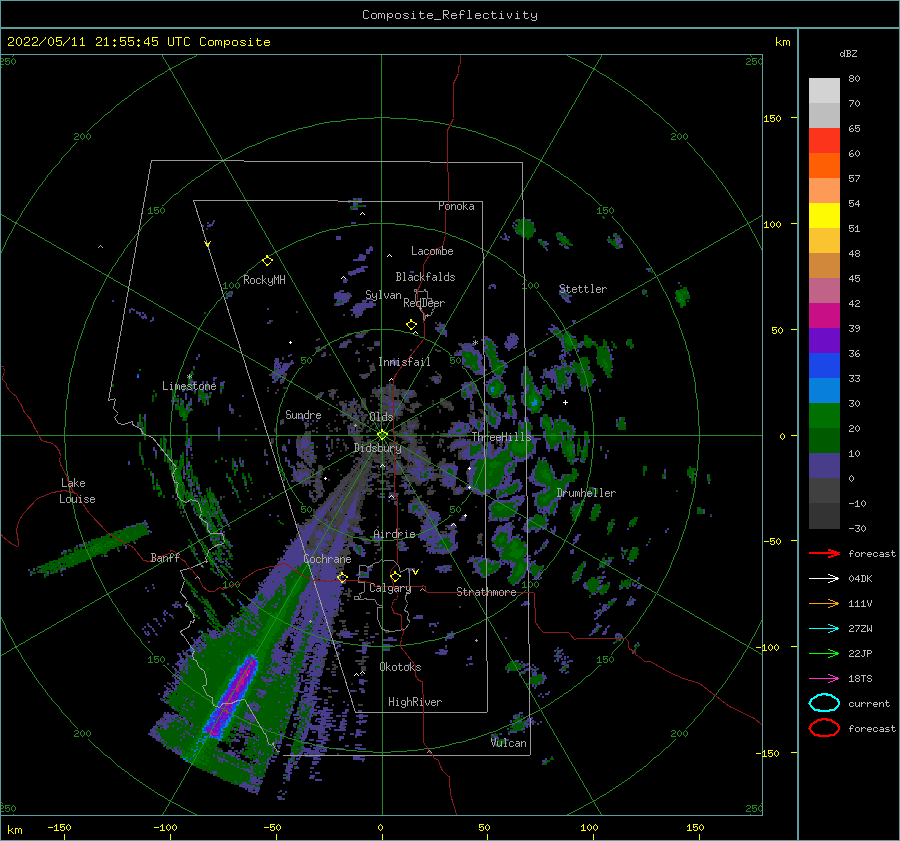The image size is (900, 841).
Task: Select the orange 111V arrow icon
Action: click(824, 603)
